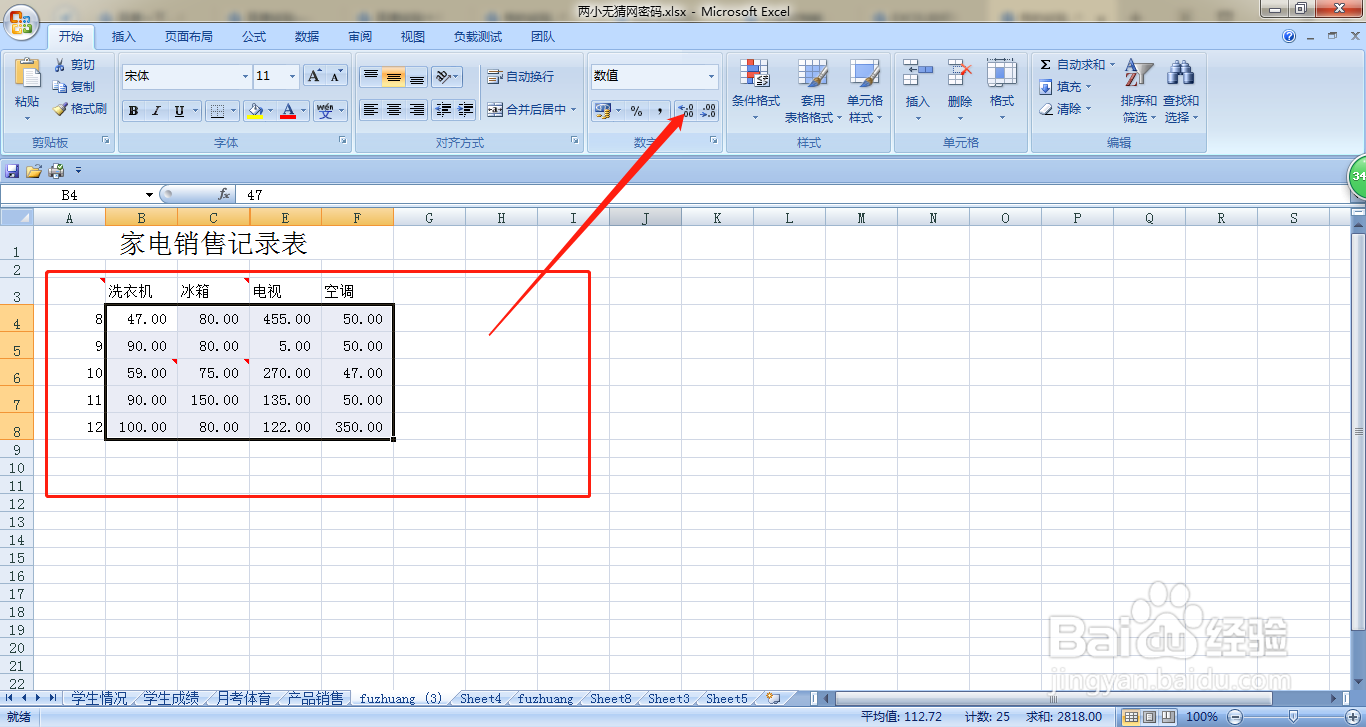Click the Office button
This screenshot has width=1366, height=727.
point(23,21)
